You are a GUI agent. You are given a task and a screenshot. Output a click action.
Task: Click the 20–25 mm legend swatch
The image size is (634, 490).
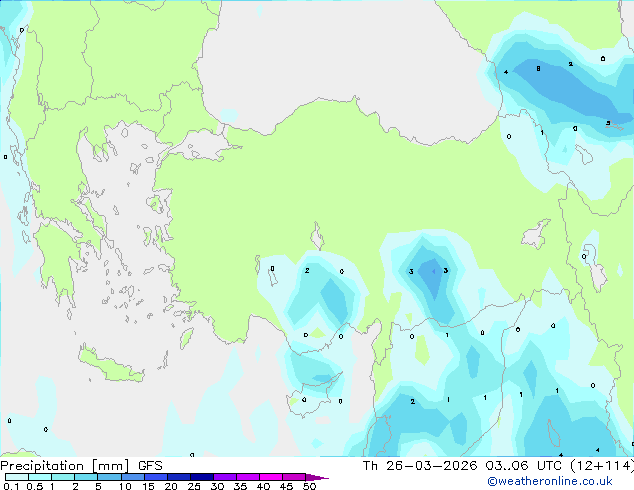(x=178, y=477)
